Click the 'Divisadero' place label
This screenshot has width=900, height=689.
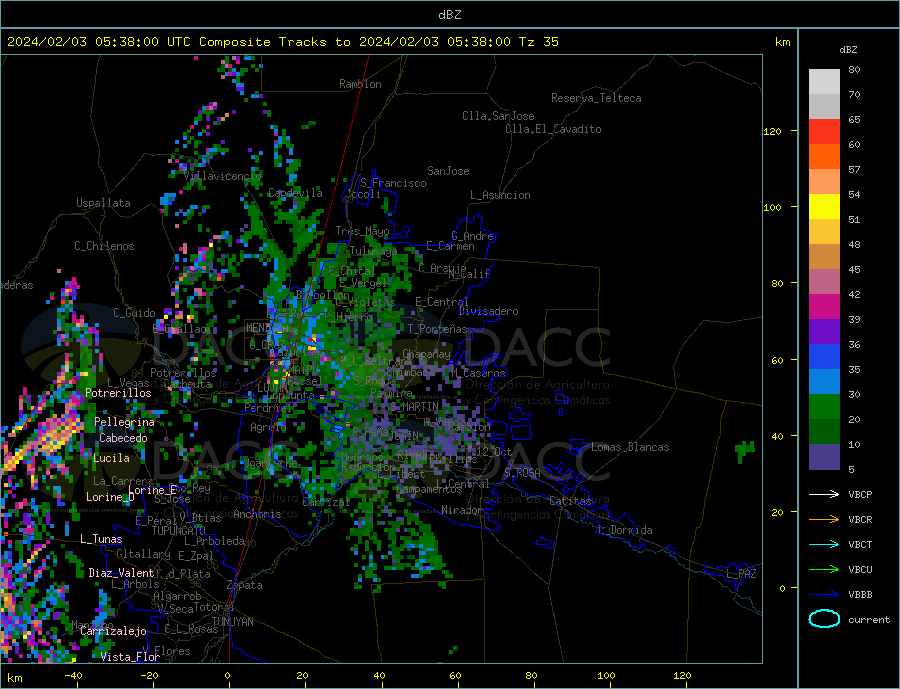pyautogui.click(x=488, y=311)
